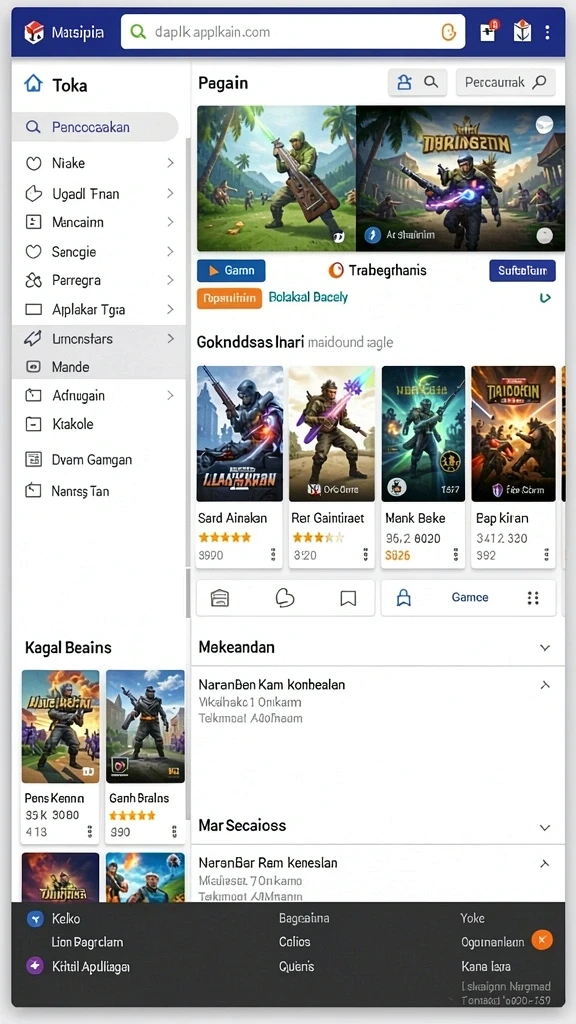This screenshot has height=1024, width=576.
Task: Click the grid dots icon beside Gamce
Action: point(533,598)
